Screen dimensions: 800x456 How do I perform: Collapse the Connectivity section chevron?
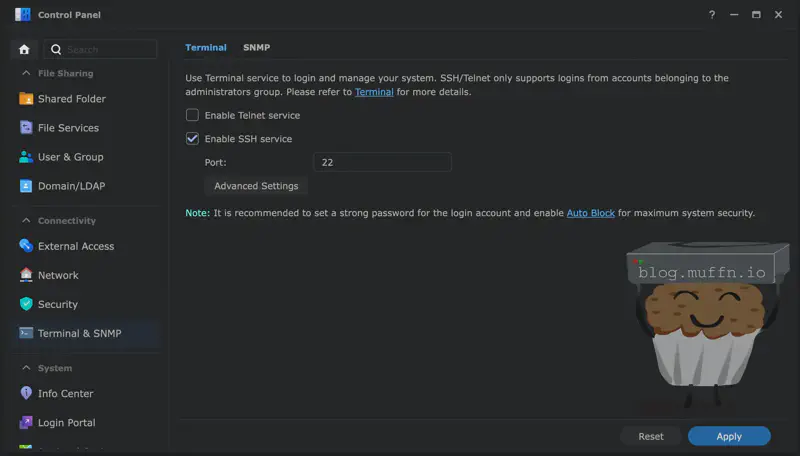click(25, 220)
